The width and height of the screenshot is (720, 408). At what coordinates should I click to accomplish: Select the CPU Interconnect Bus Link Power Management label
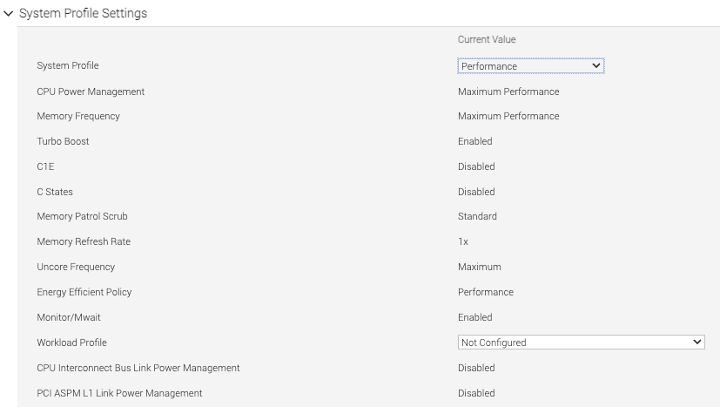click(138, 368)
